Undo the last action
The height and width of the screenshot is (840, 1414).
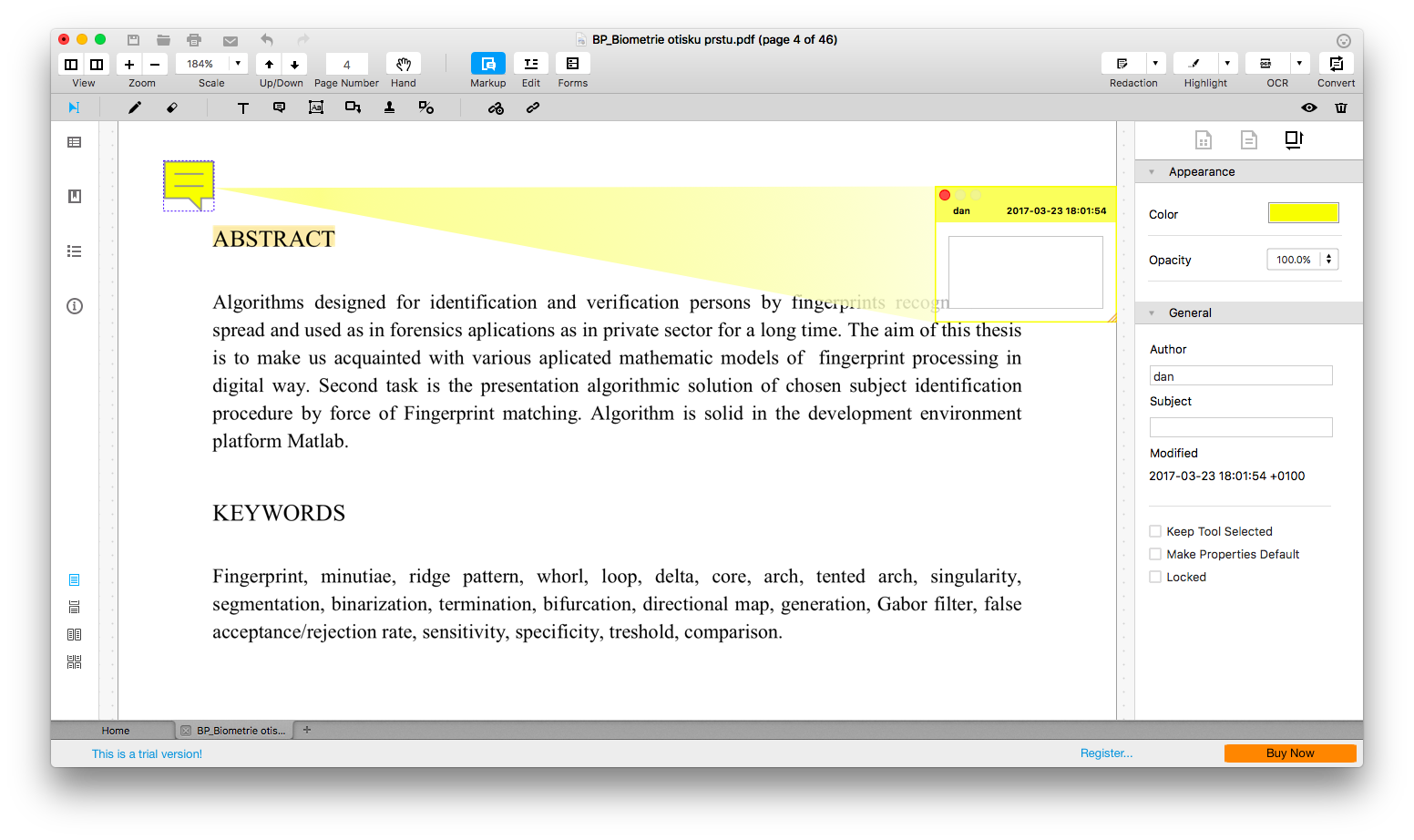267,39
